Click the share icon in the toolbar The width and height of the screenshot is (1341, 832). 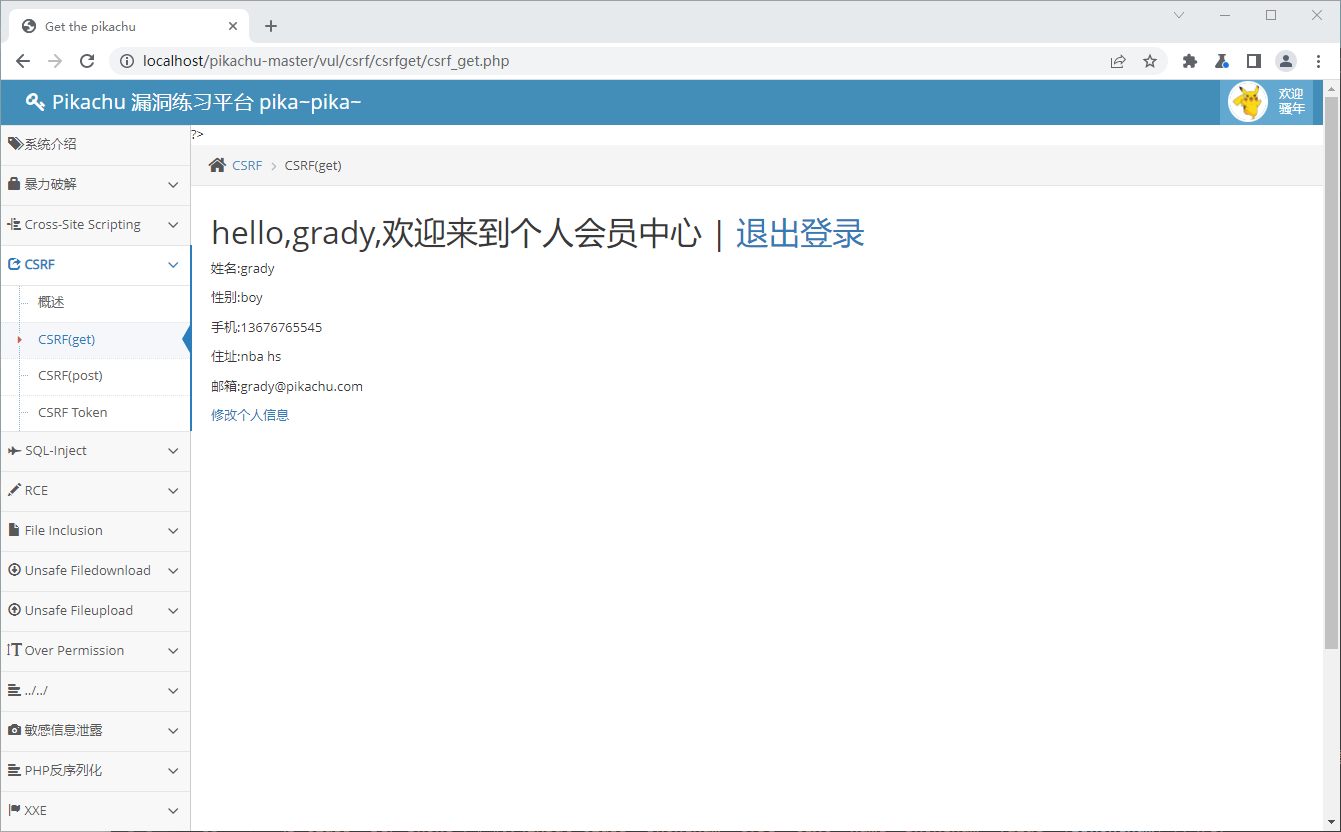[1117, 61]
